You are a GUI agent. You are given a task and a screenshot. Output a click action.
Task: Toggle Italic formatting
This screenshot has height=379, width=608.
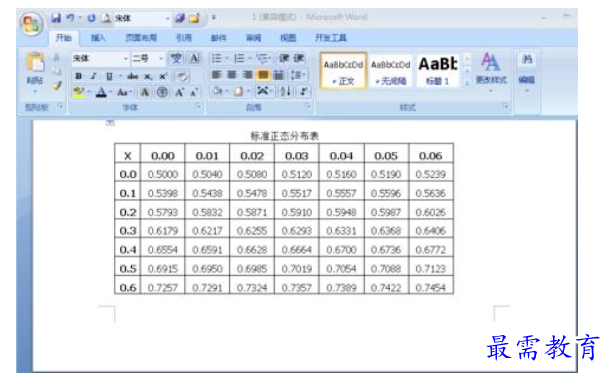coord(93,76)
